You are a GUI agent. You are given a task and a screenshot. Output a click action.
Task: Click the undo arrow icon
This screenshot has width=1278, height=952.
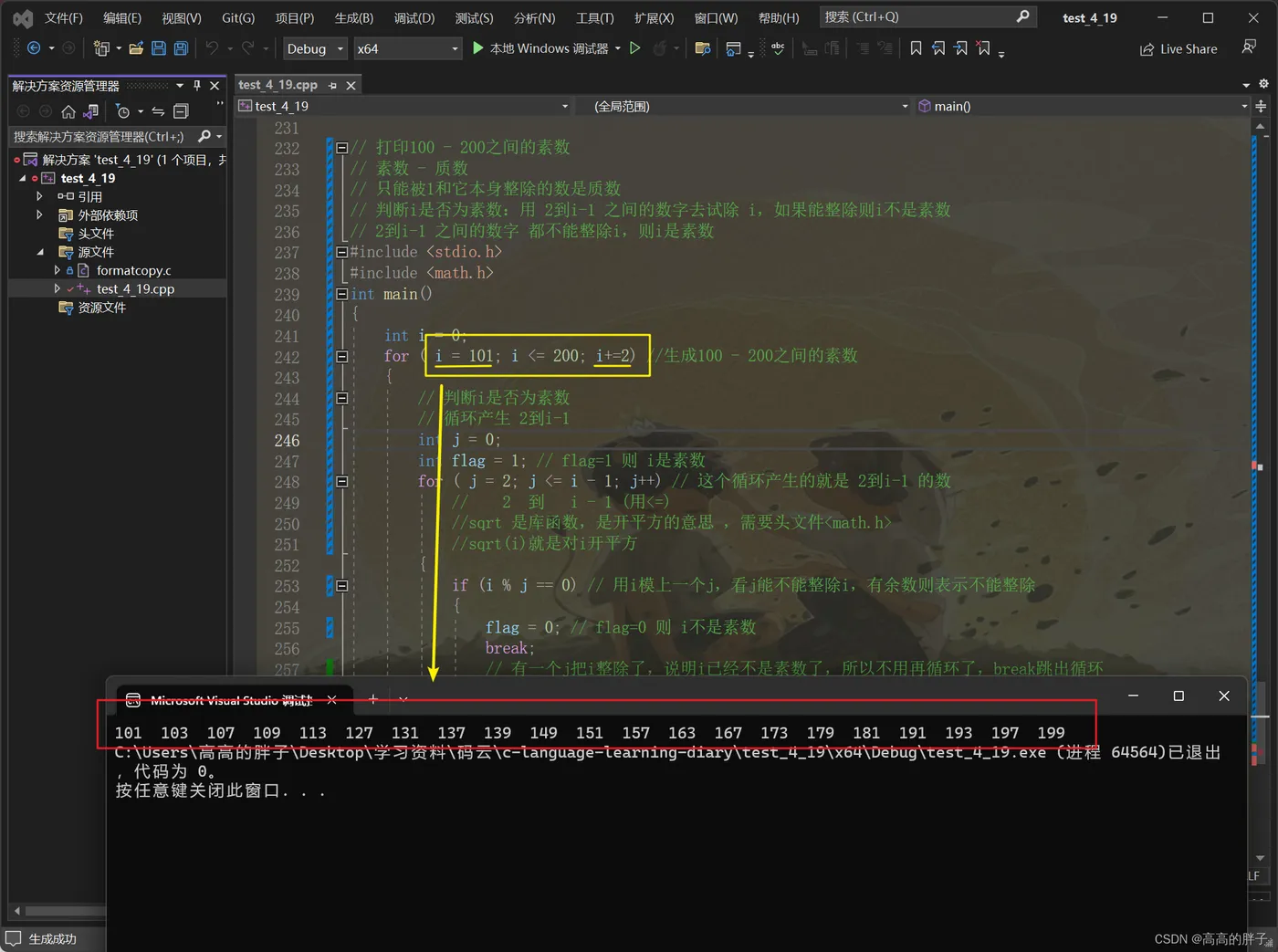coord(212,48)
